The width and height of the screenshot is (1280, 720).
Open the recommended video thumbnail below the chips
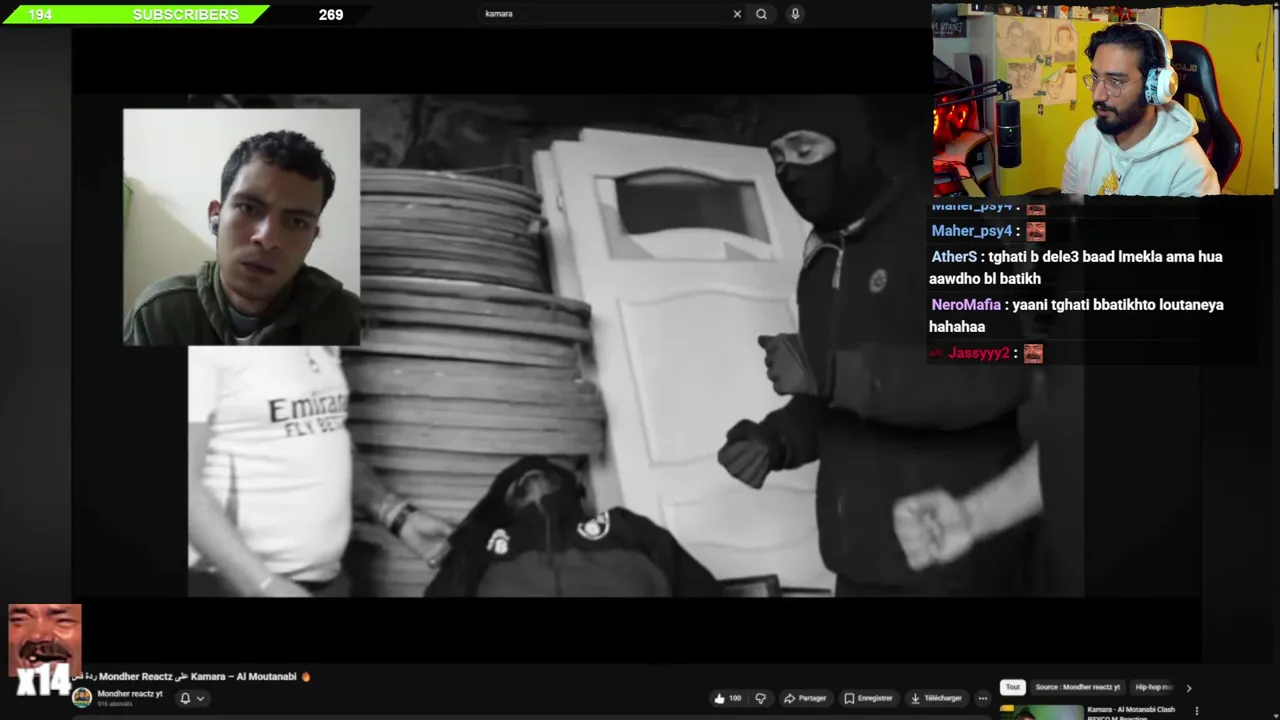point(1042,712)
